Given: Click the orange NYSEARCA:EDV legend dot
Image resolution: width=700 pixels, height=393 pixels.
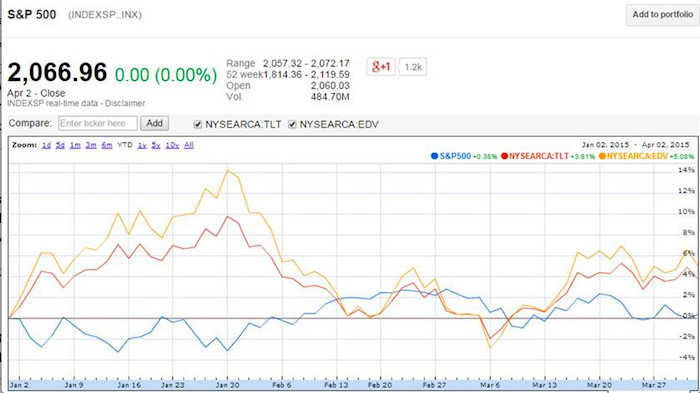Looking at the screenshot, I should [x=602, y=156].
